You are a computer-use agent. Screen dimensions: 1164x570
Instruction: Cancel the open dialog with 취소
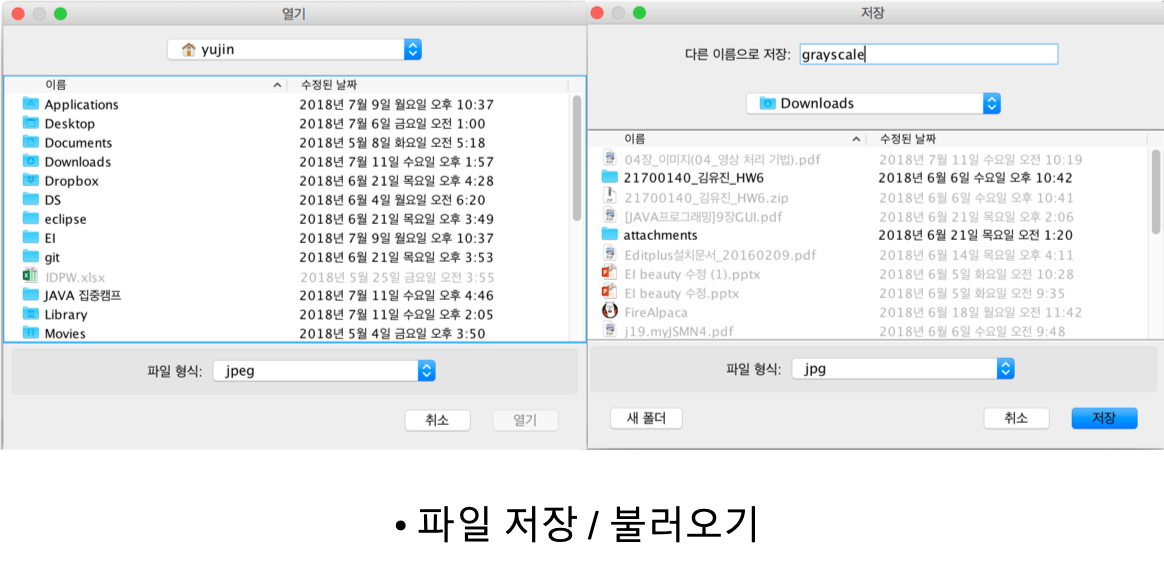pyautogui.click(x=437, y=421)
